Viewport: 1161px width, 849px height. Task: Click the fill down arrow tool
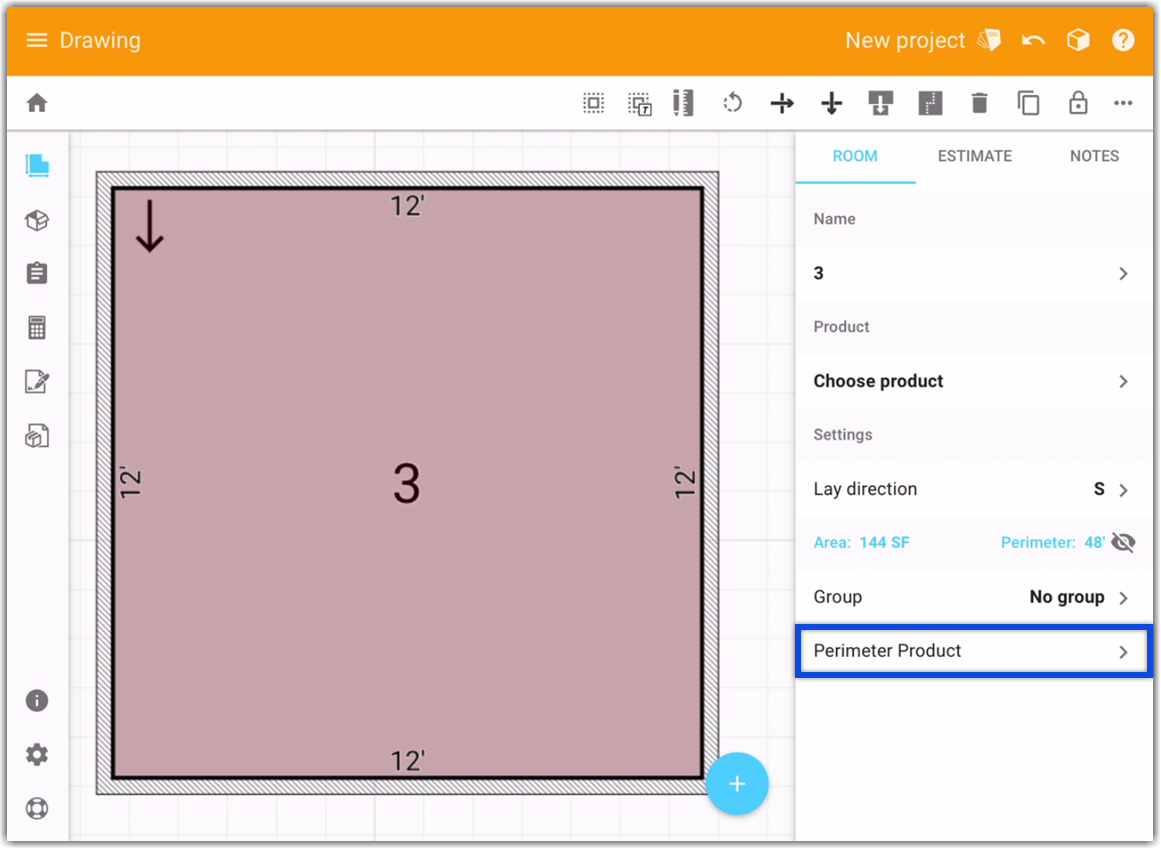click(x=880, y=103)
